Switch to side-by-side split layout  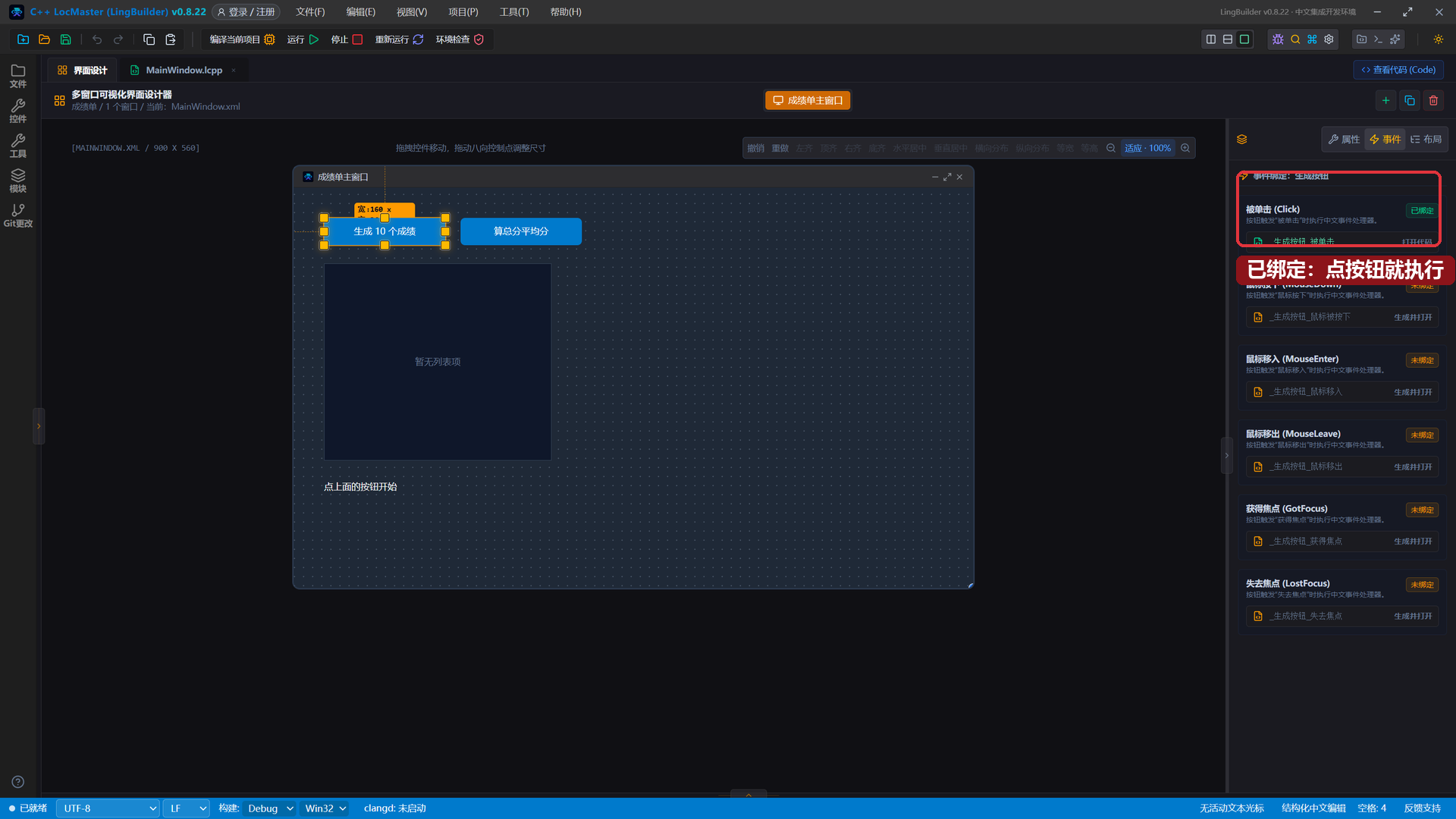[1211, 39]
